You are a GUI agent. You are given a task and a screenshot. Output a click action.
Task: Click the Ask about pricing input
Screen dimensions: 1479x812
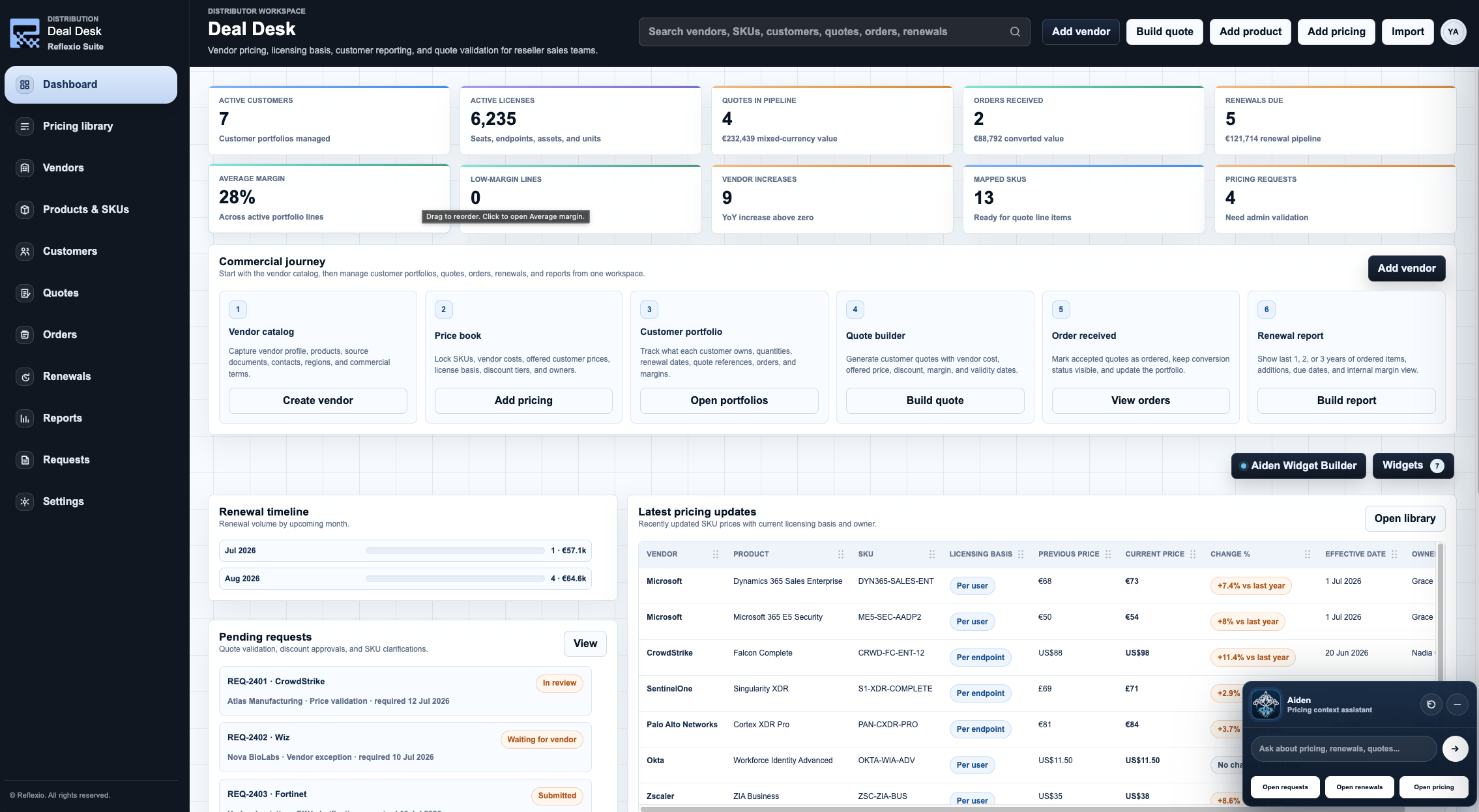tap(1343, 749)
